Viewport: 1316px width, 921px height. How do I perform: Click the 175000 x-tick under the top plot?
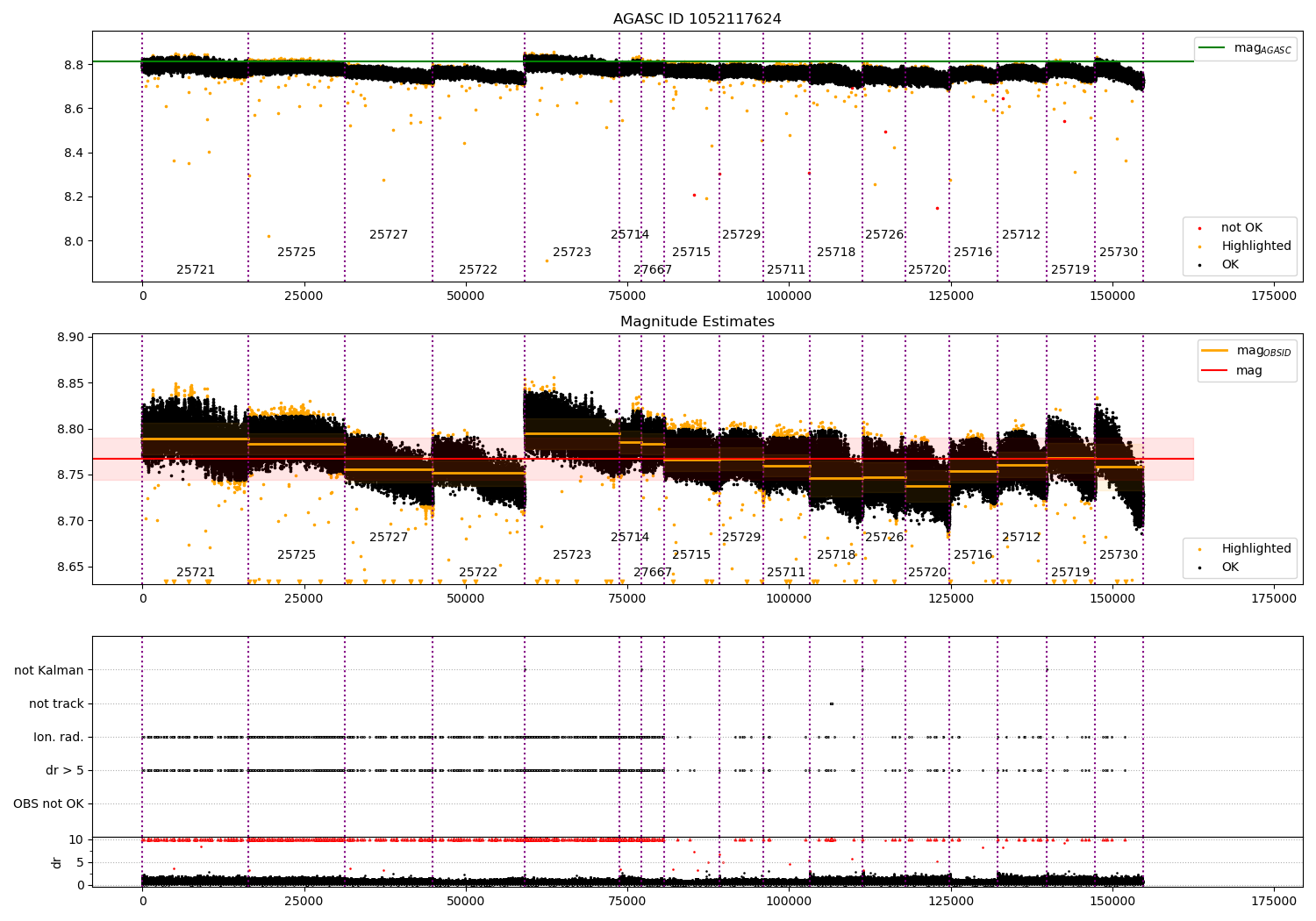point(1273,296)
